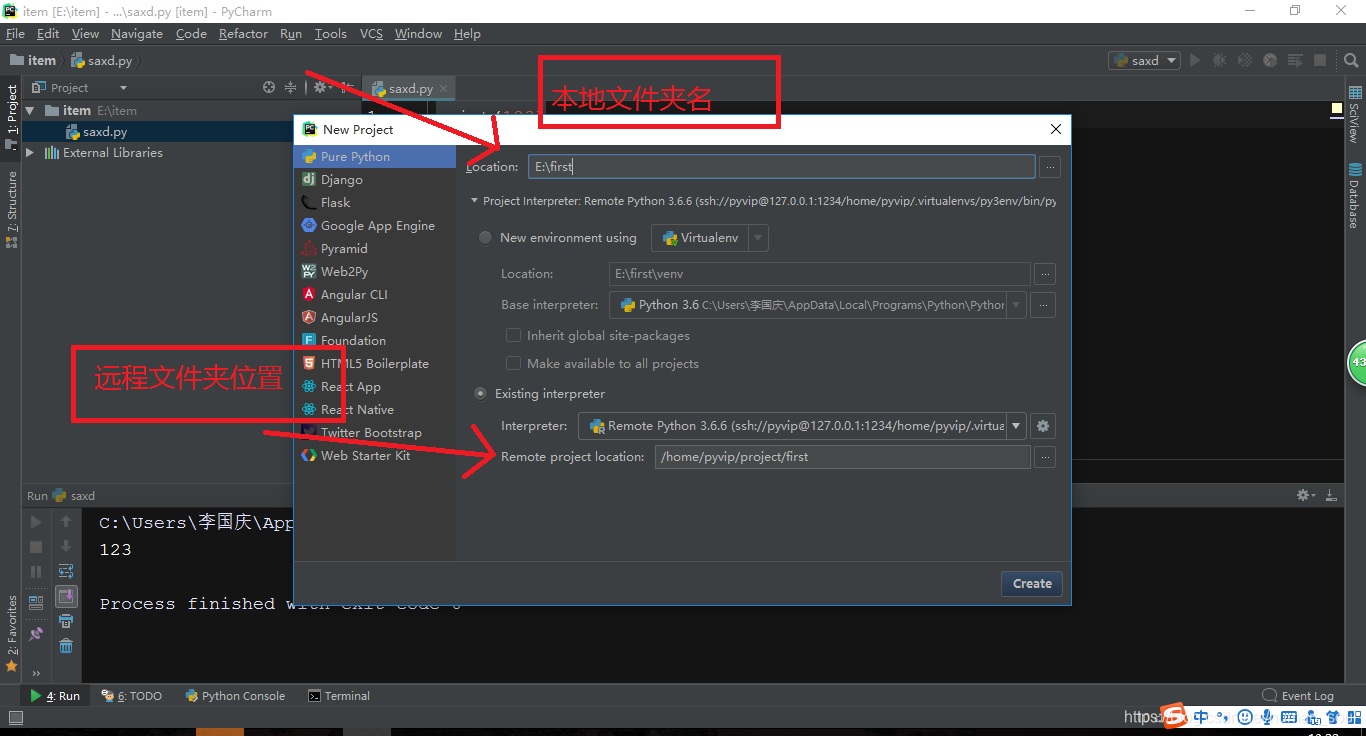
Task: Browse for Base interpreter path
Action: [x=1044, y=305]
